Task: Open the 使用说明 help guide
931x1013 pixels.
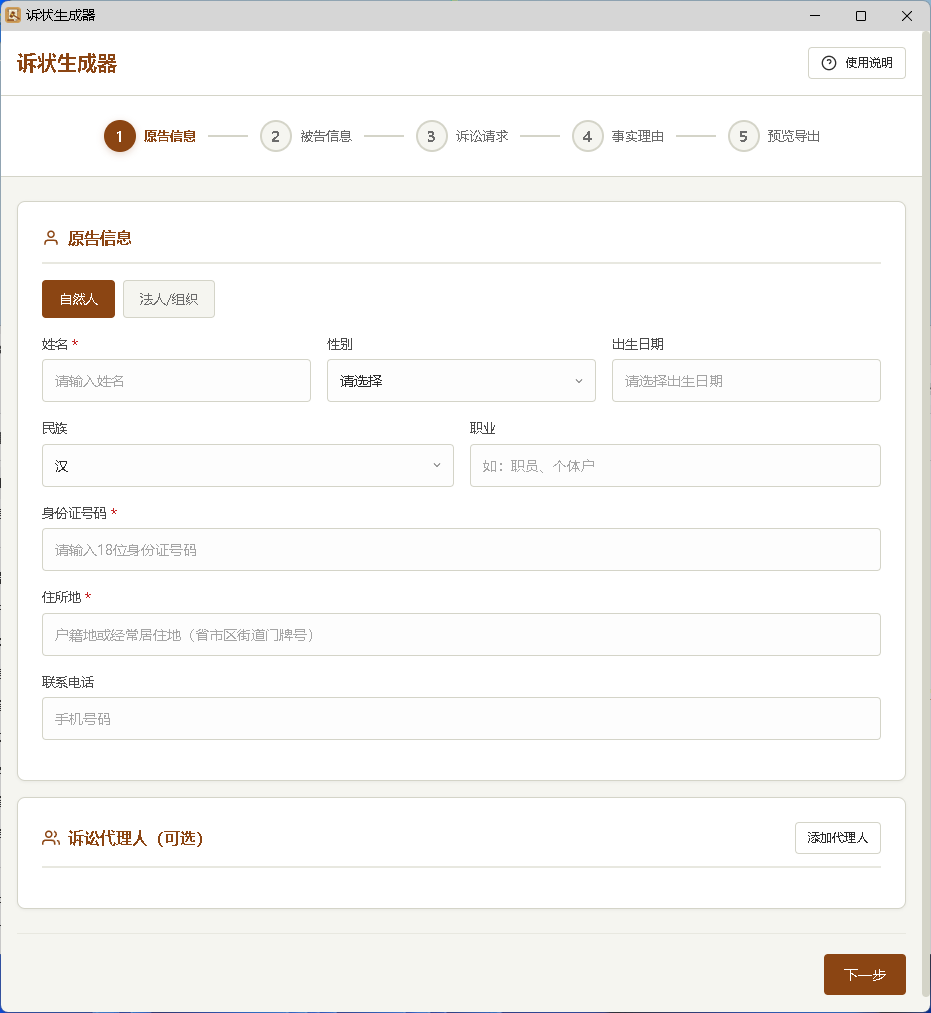Action: (x=856, y=63)
